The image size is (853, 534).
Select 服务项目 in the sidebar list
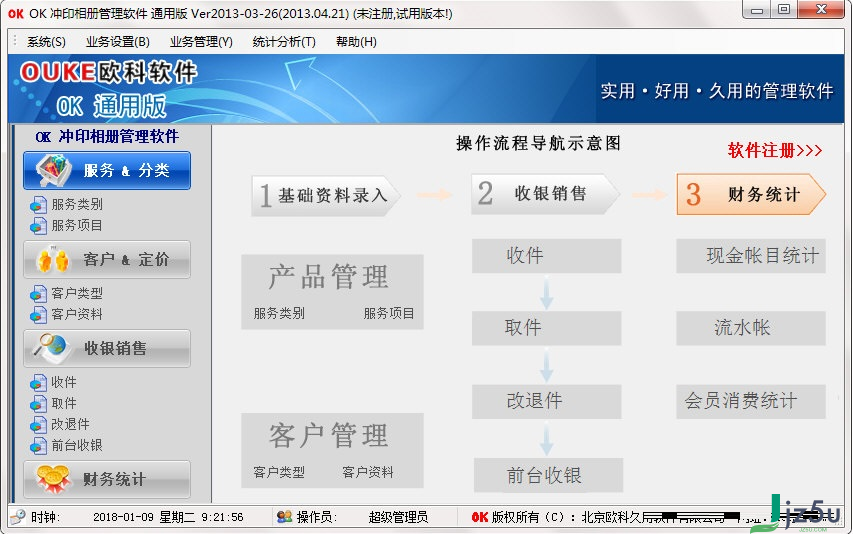pyautogui.click(x=77, y=225)
